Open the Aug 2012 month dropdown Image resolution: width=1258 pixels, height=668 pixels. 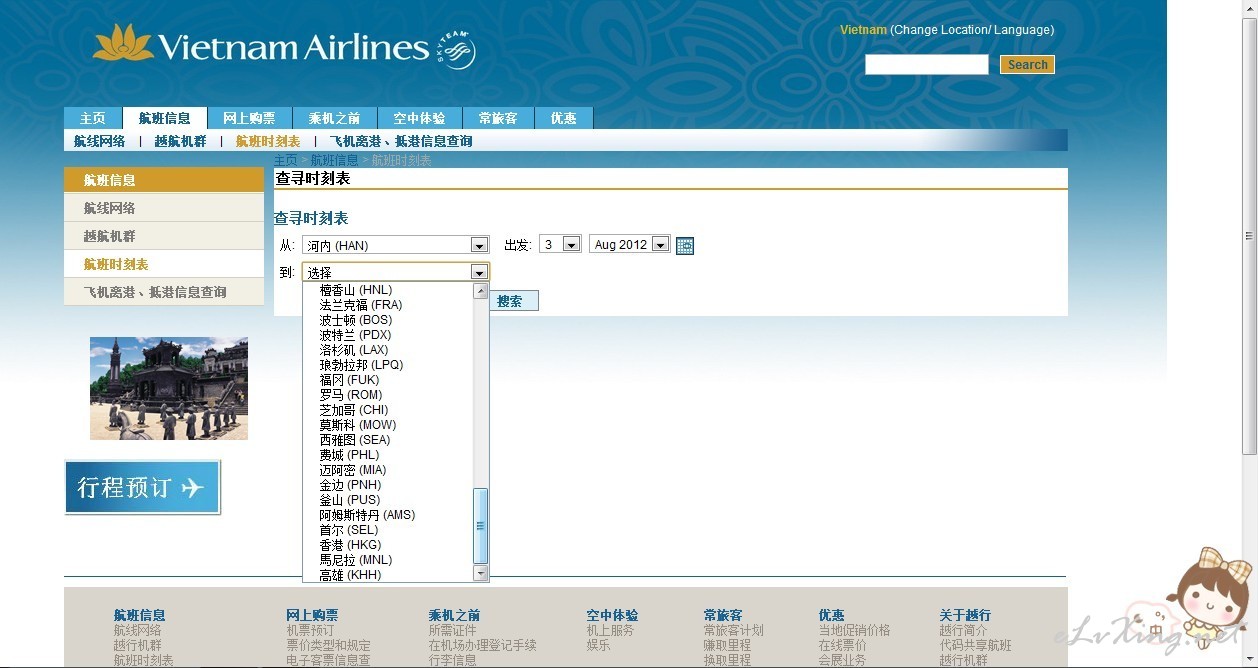coord(630,244)
